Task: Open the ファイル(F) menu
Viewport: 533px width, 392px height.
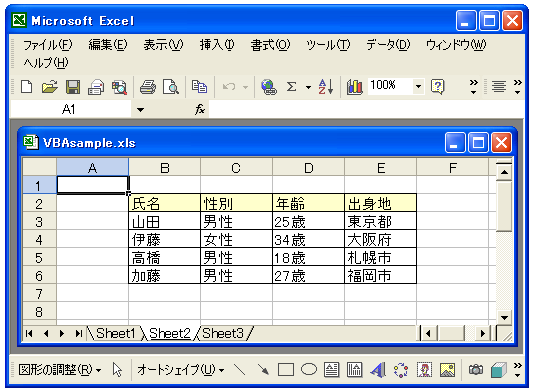Action: [48, 45]
